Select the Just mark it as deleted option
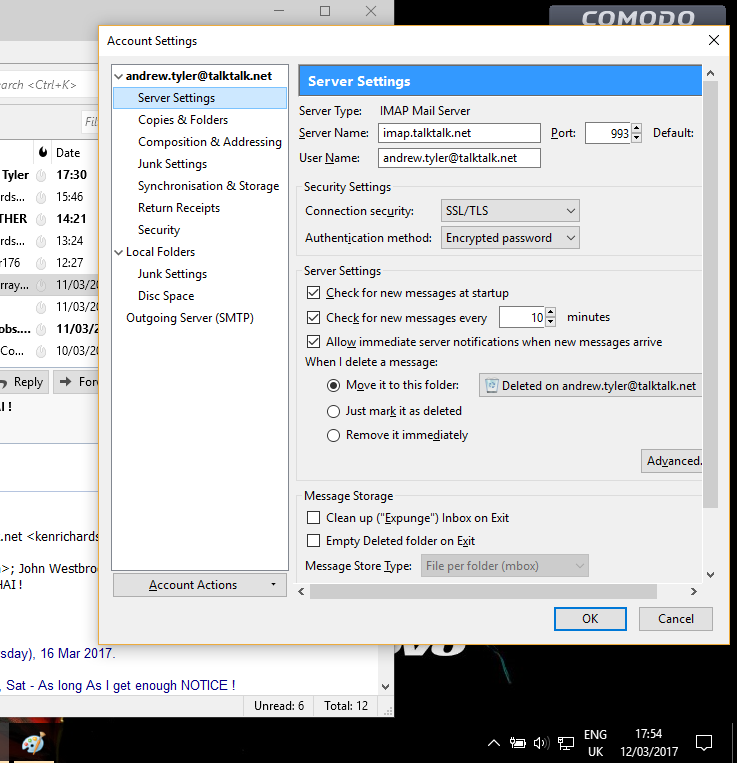Viewport: 737px width, 763px height. pyautogui.click(x=334, y=411)
